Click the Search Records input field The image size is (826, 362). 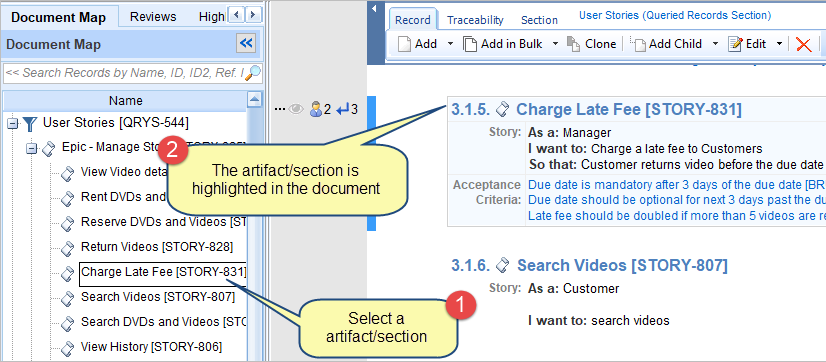click(x=125, y=73)
